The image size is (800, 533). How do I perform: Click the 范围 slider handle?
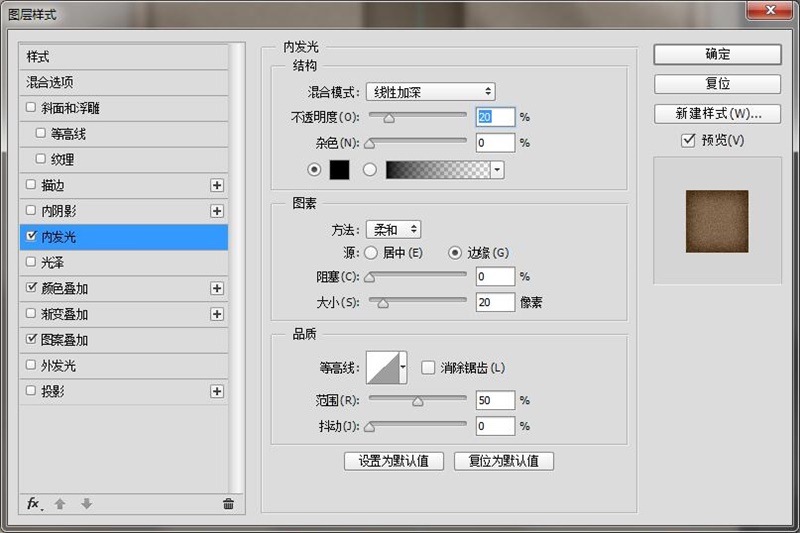coord(418,402)
